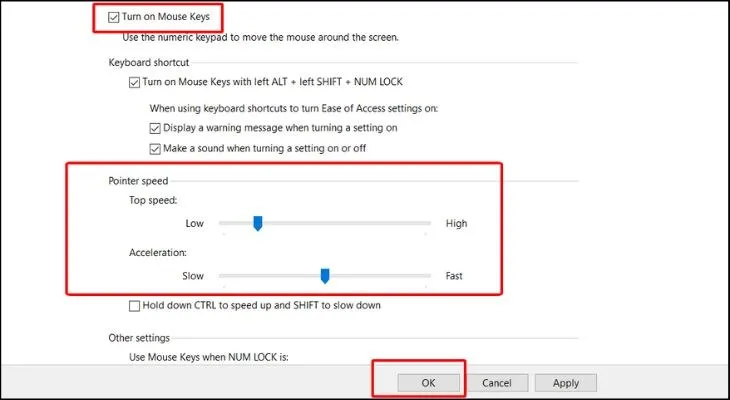Click the Pointer speed section heading
This screenshot has width=730, height=400.
pyautogui.click(x=138, y=181)
